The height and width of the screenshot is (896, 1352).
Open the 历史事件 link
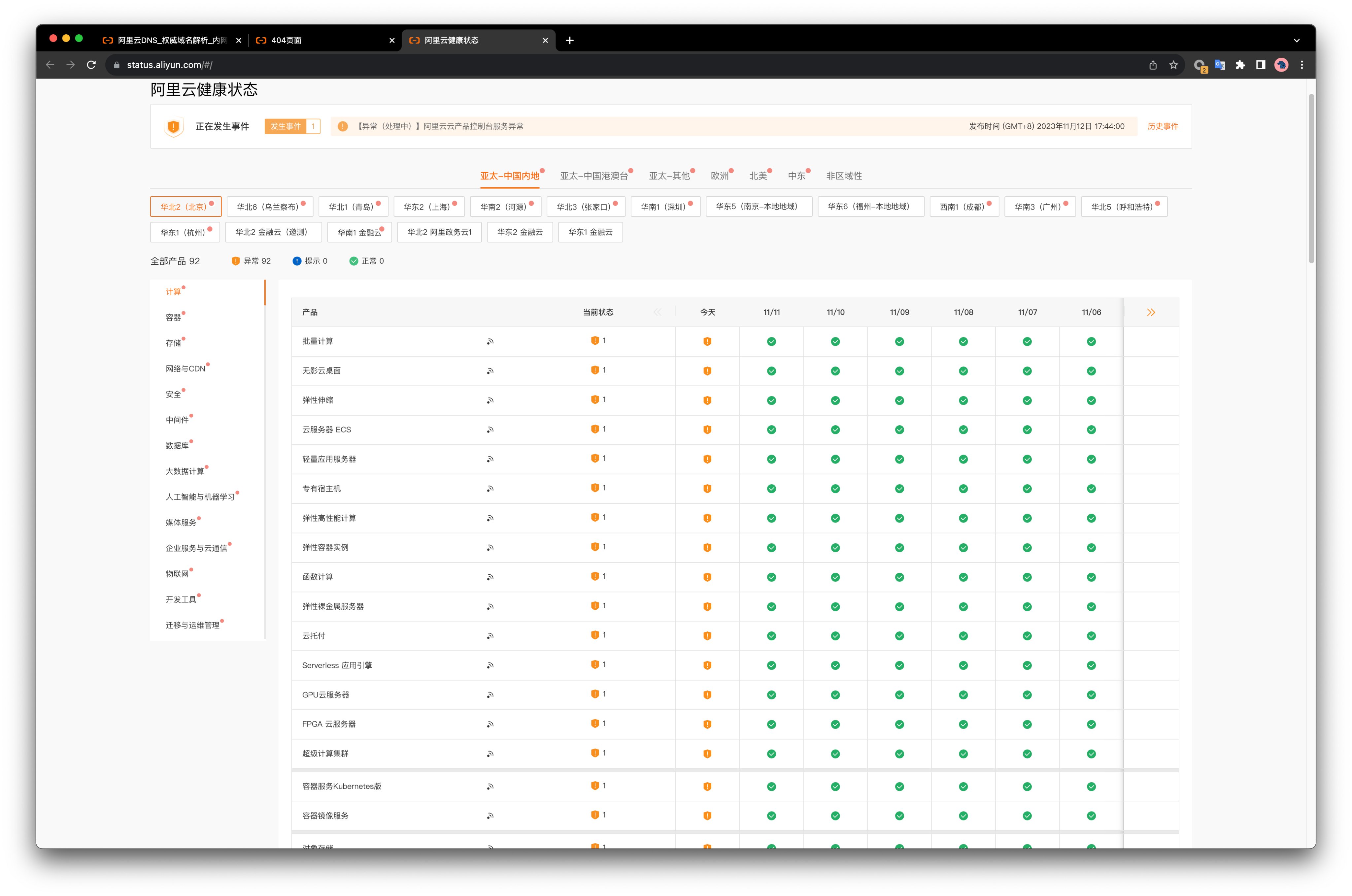tap(1162, 126)
